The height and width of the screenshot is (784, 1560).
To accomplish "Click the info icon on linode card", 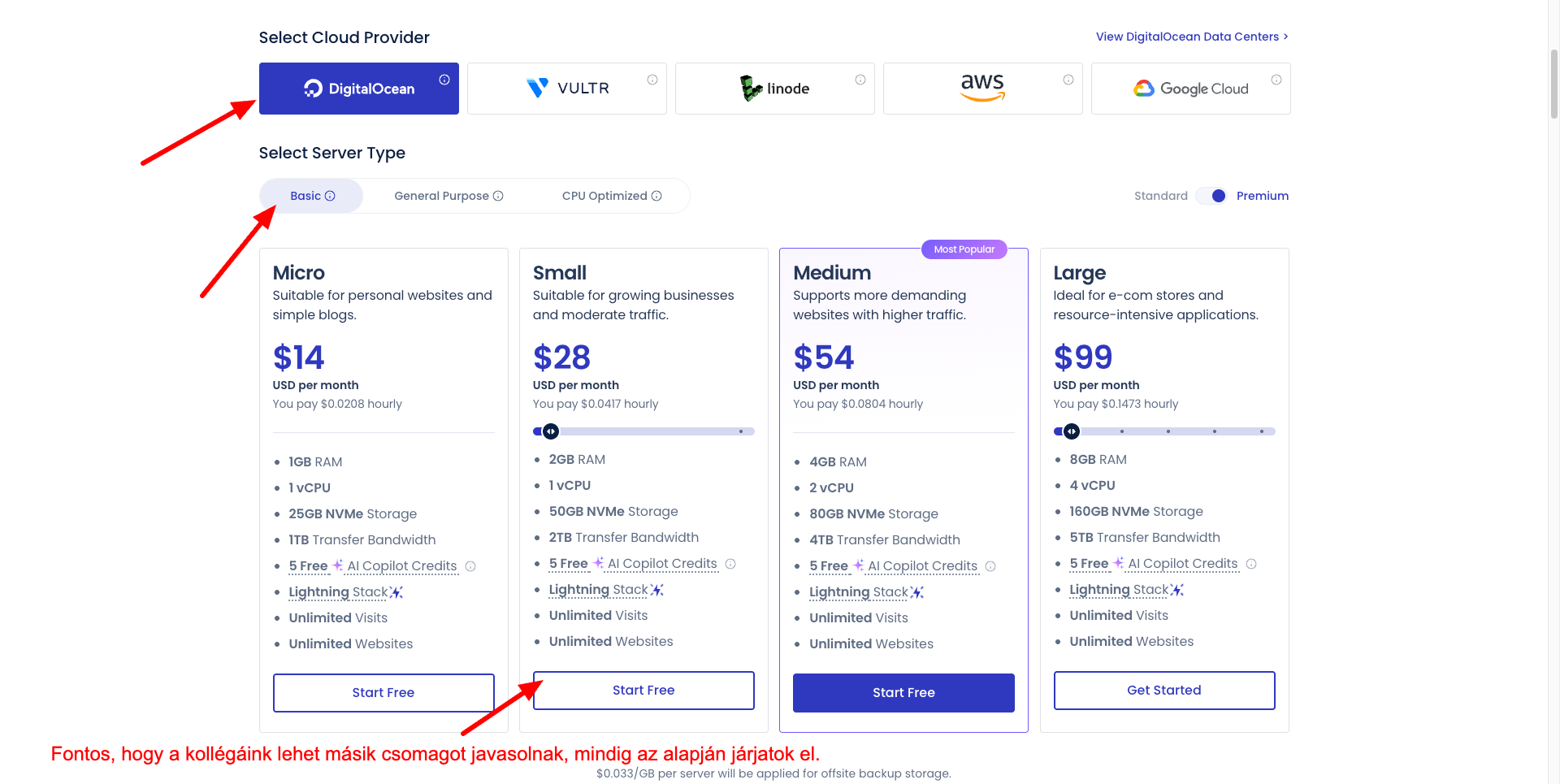I will click(860, 80).
